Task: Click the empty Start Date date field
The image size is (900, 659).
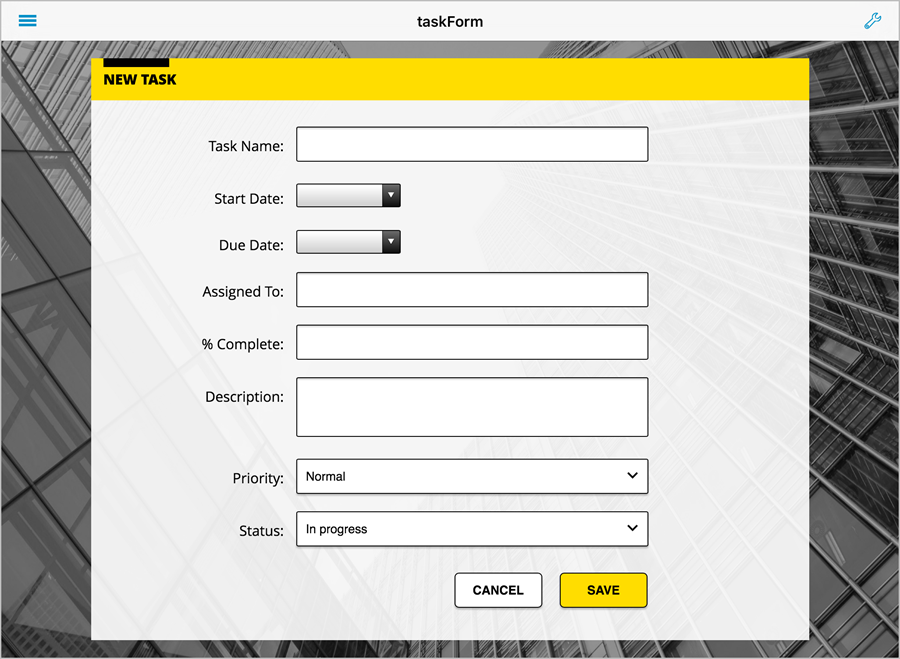Action: click(340, 196)
